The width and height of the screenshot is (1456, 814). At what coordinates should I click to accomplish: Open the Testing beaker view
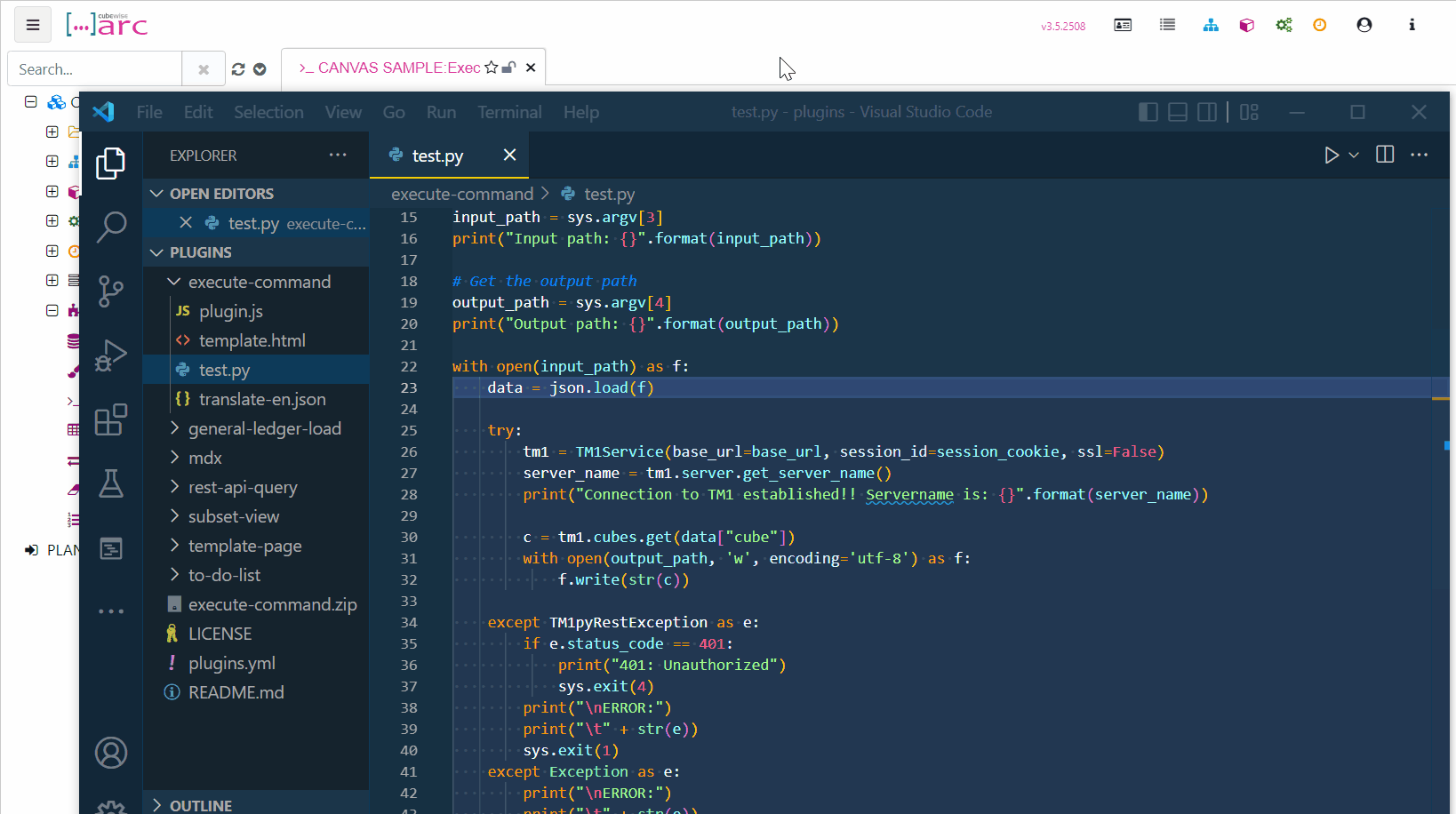[111, 483]
